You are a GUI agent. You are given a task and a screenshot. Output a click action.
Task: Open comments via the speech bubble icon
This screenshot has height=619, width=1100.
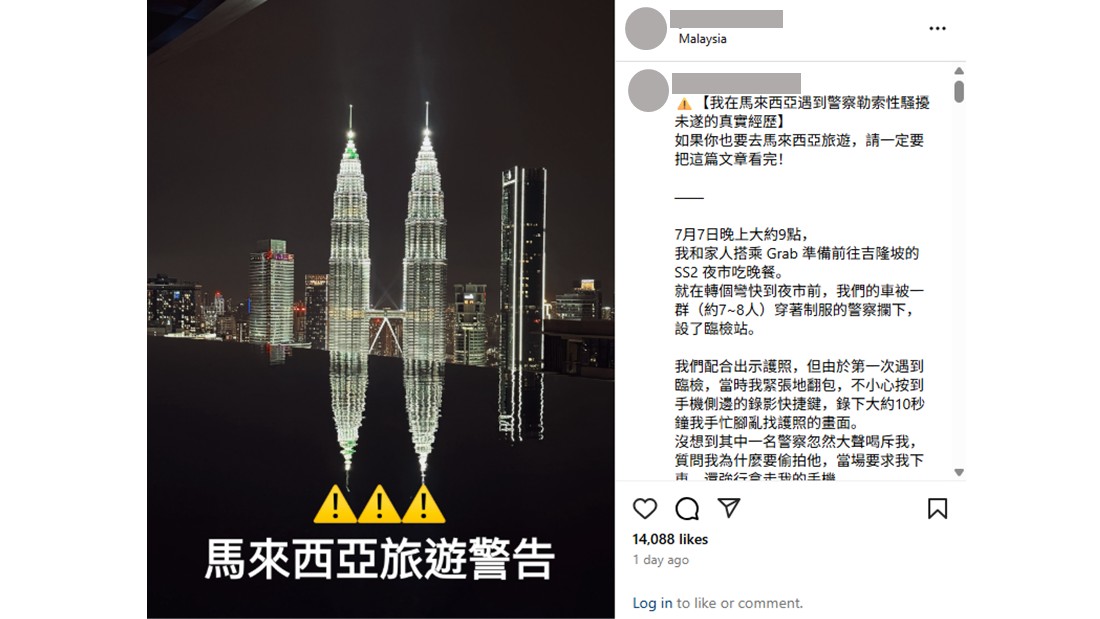click(687, 508)
